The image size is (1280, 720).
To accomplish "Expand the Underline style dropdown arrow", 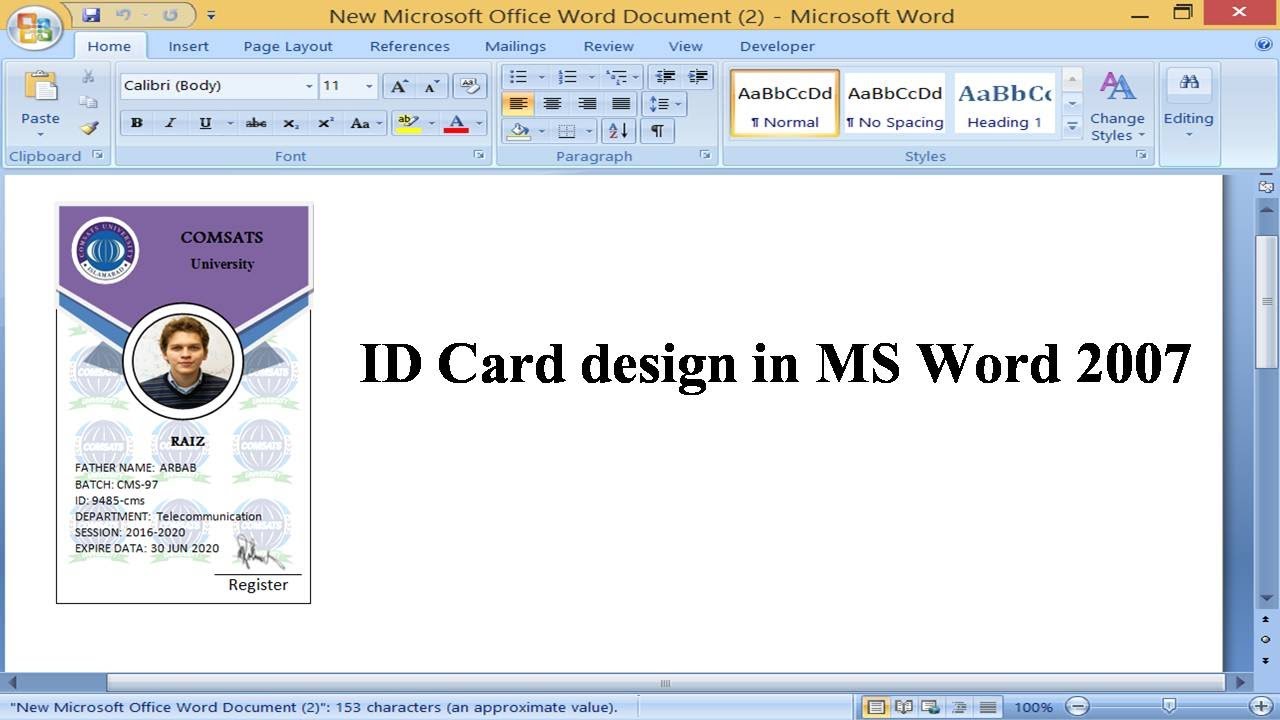I will click(x=230, y=123).
